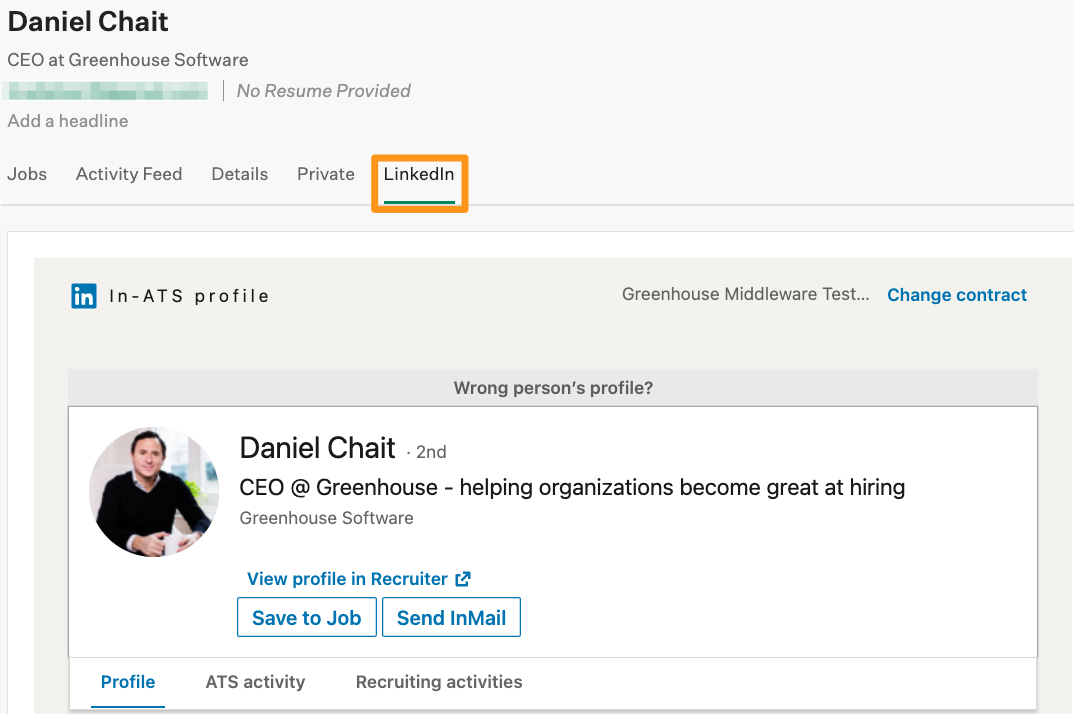Open Daniel Chait's profile photo
Image resolution: width=1074 pixels, height=714 pixels.
point(154,492)
